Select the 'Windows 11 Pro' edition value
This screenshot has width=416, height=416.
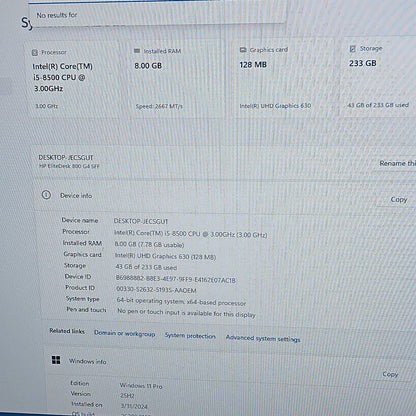[141, 386]
